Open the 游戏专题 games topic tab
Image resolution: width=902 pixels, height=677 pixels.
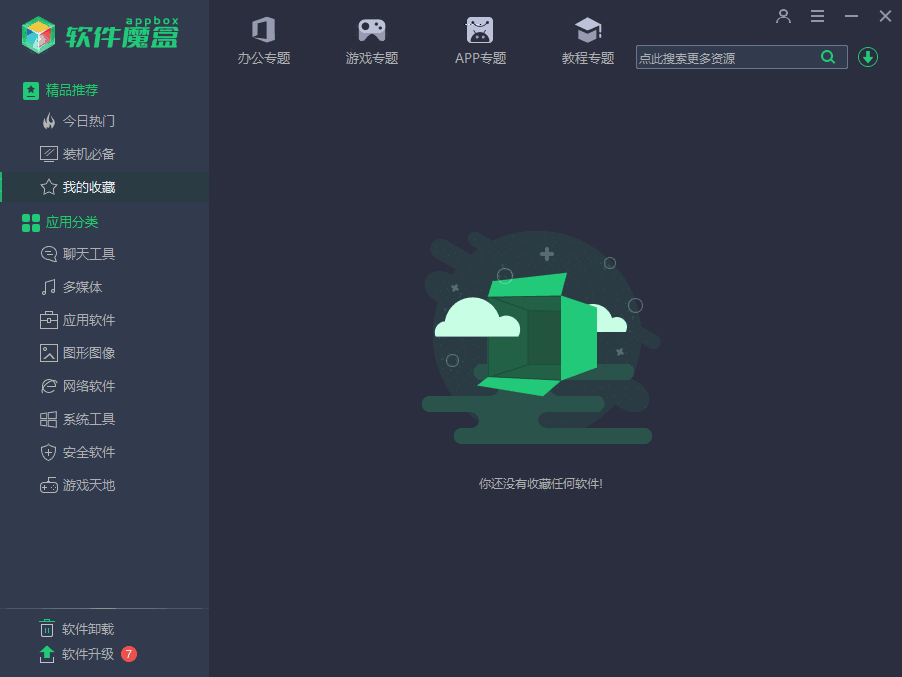point(371,40)
